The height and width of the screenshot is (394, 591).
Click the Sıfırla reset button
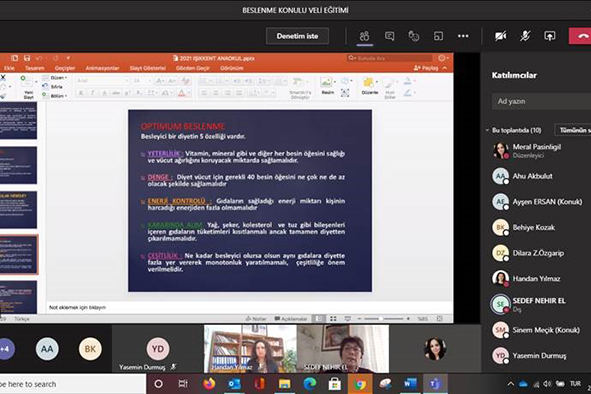click(53, 87)
